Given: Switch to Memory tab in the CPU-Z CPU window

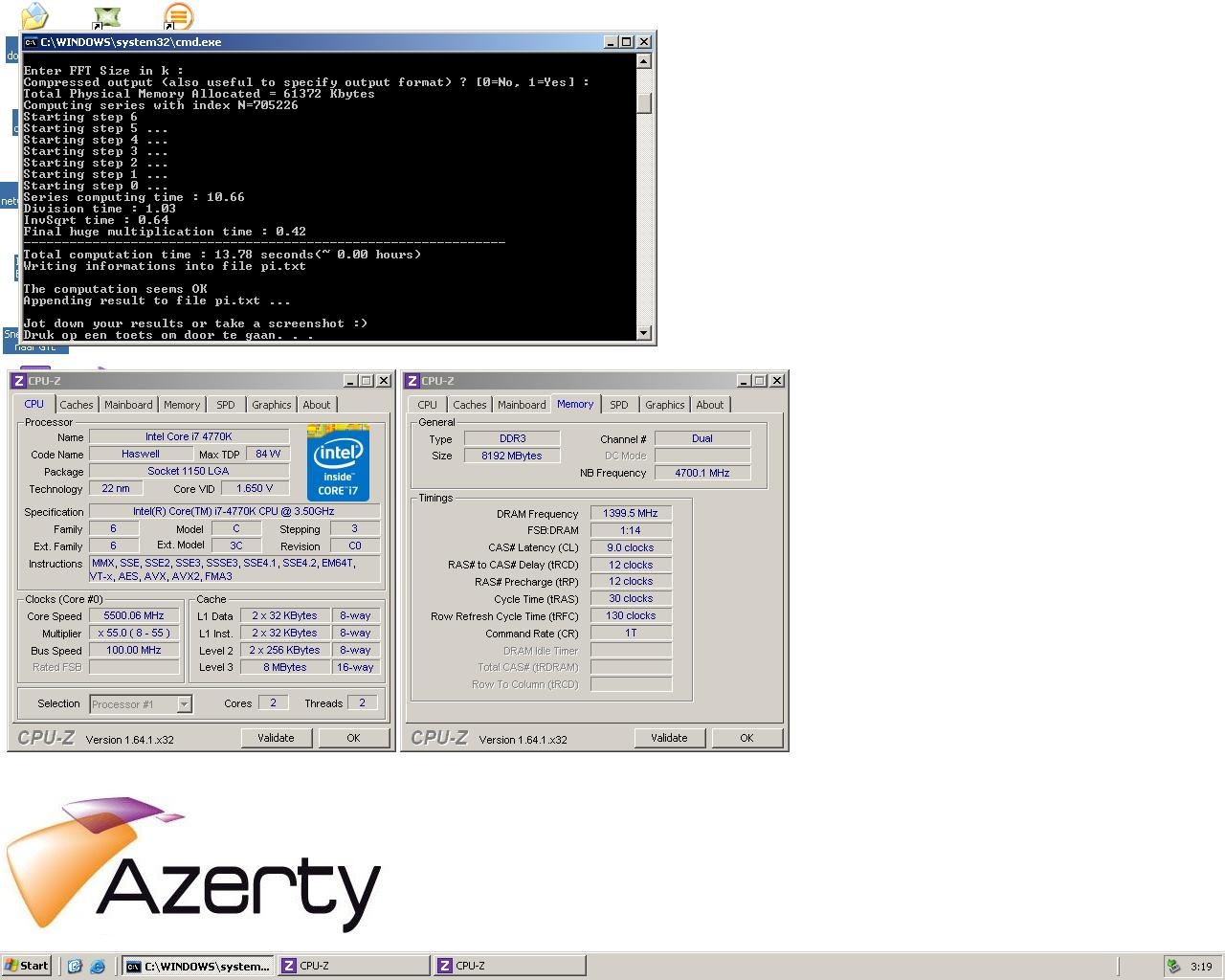Looking at the screenshot, I should click(182, 405).
